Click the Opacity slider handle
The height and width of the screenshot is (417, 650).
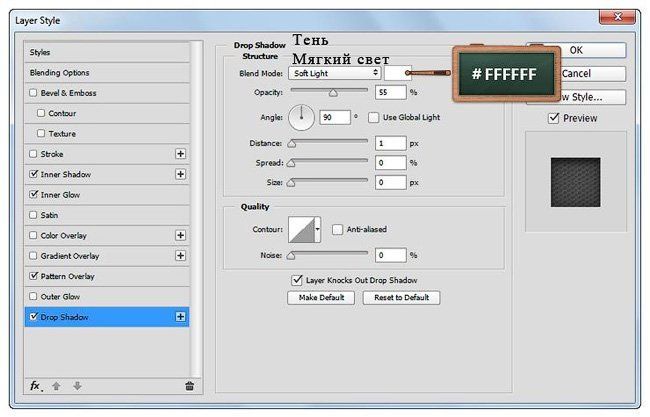333,93
